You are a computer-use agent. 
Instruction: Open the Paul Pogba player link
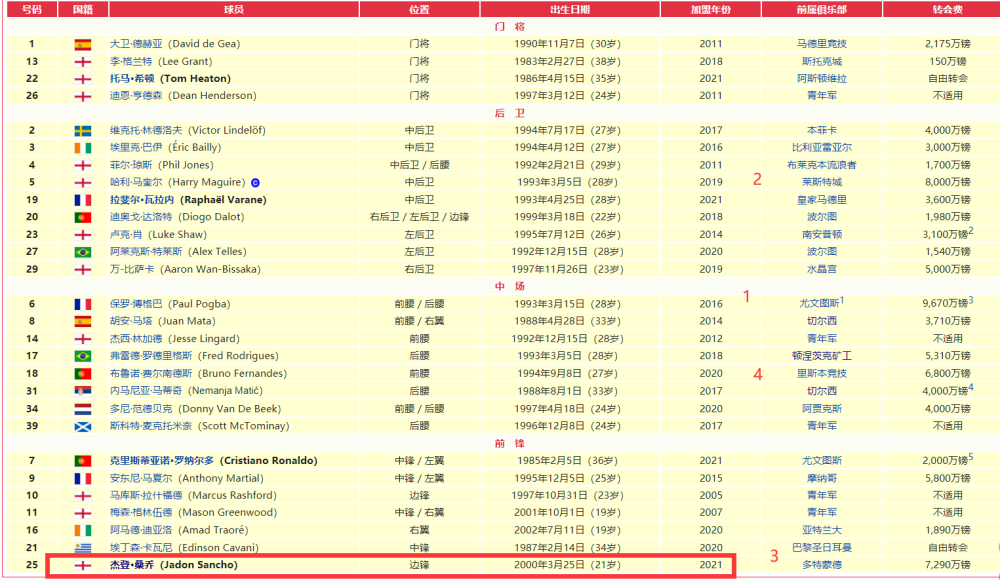point(136,304)
